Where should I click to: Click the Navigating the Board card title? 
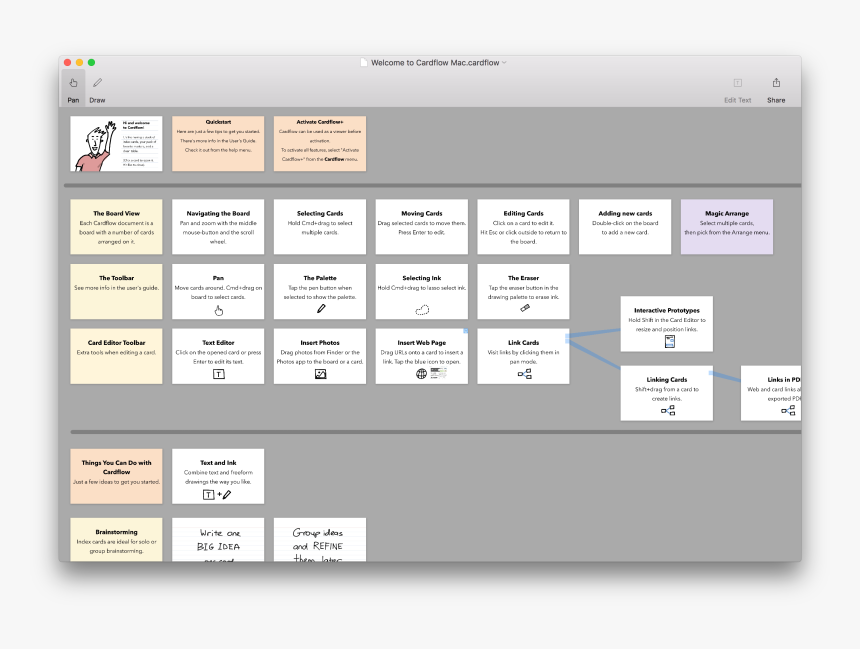click(218, 213)
